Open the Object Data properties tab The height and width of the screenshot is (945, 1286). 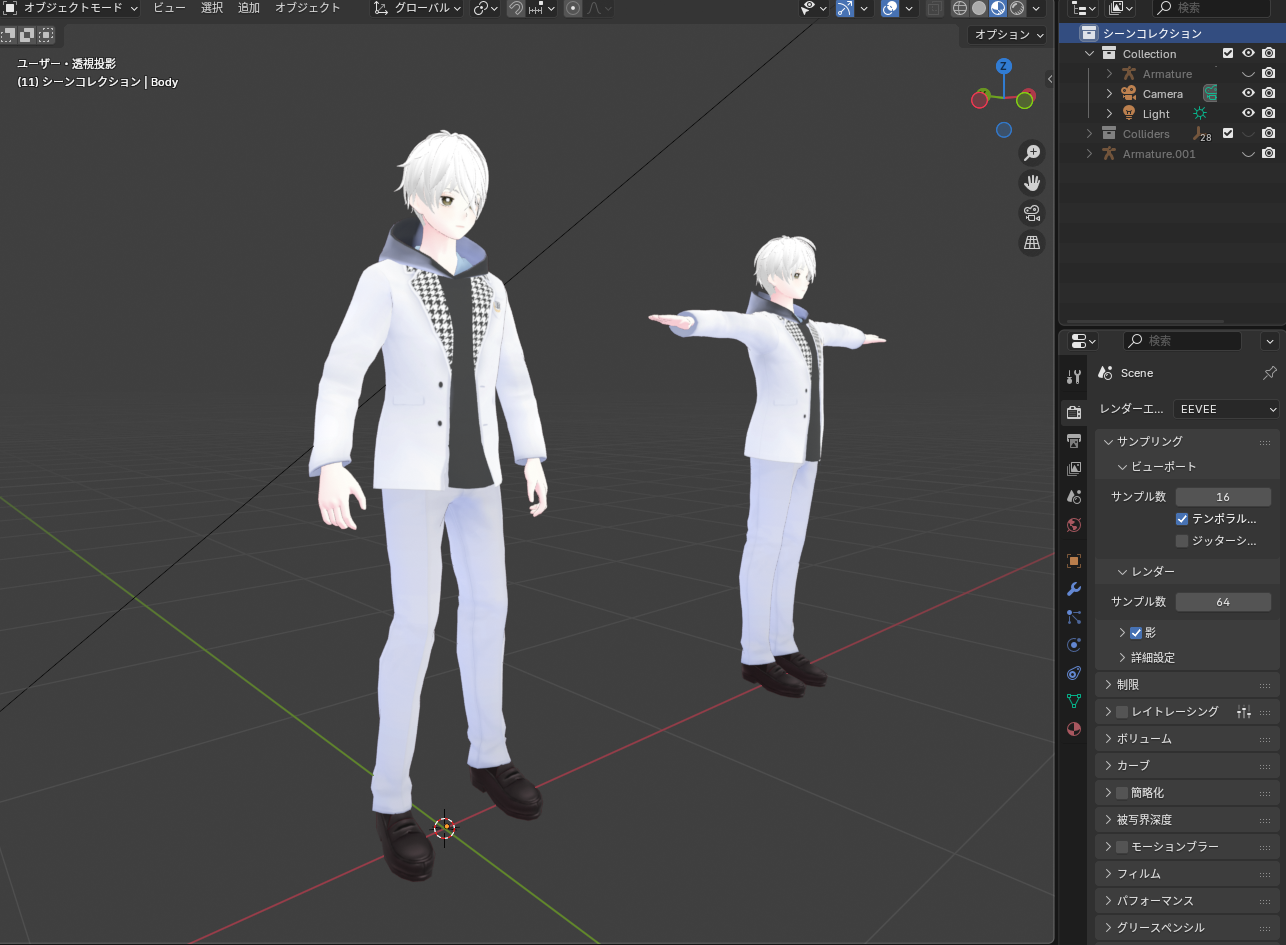(1074, 701)
